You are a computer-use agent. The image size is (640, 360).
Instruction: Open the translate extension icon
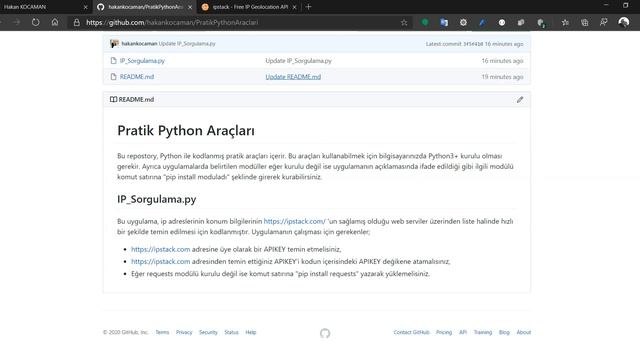(444, 22)
